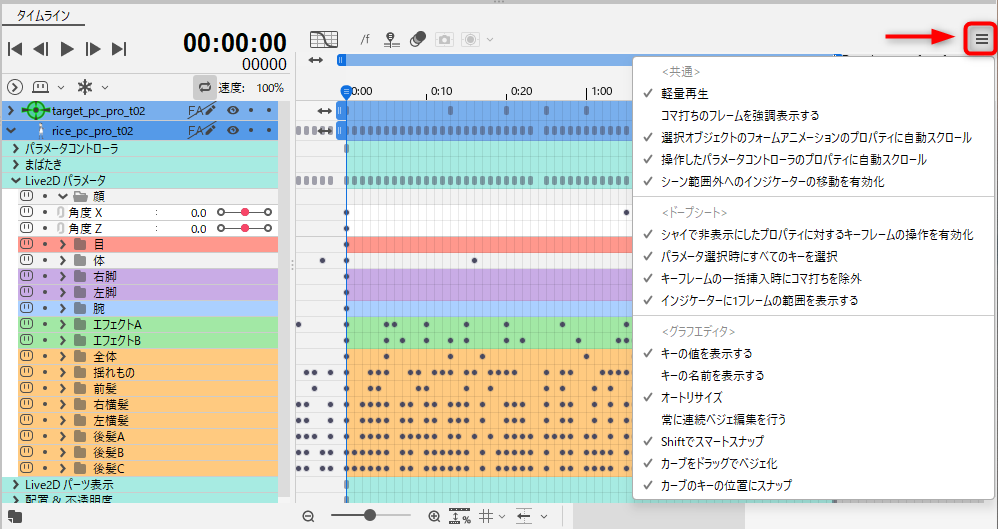Click the shy icon on 体 row
Image resolution: width=998 pixels, height=529 pixels.
tap(26, 260)
